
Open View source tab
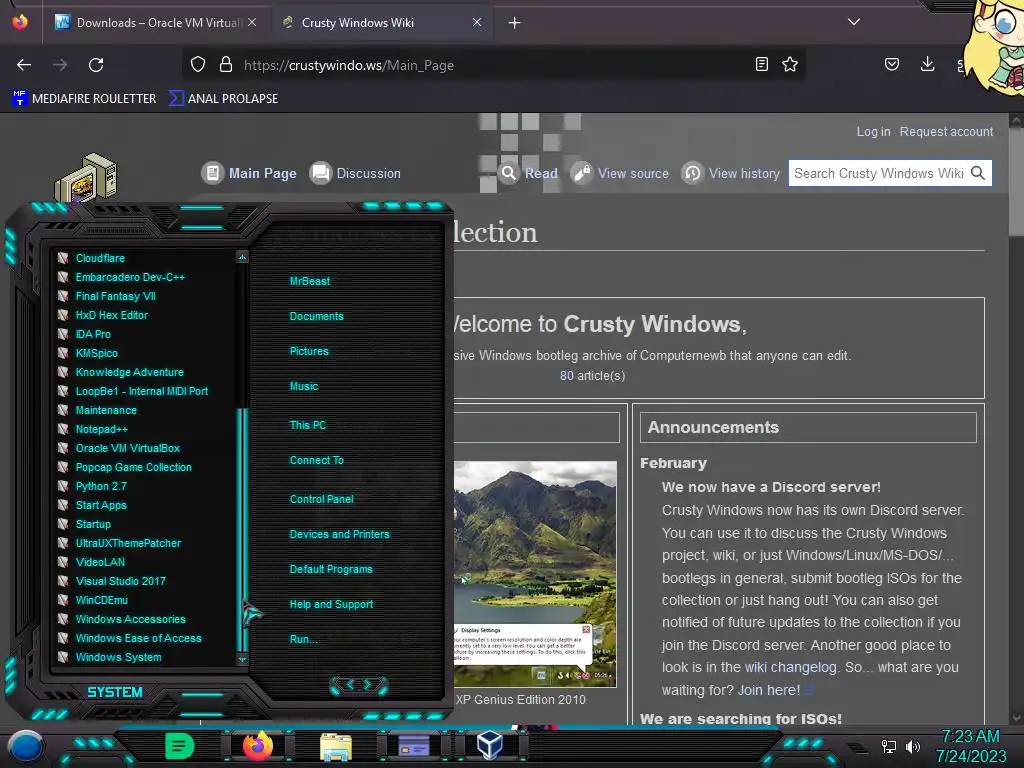coord(620,173)
